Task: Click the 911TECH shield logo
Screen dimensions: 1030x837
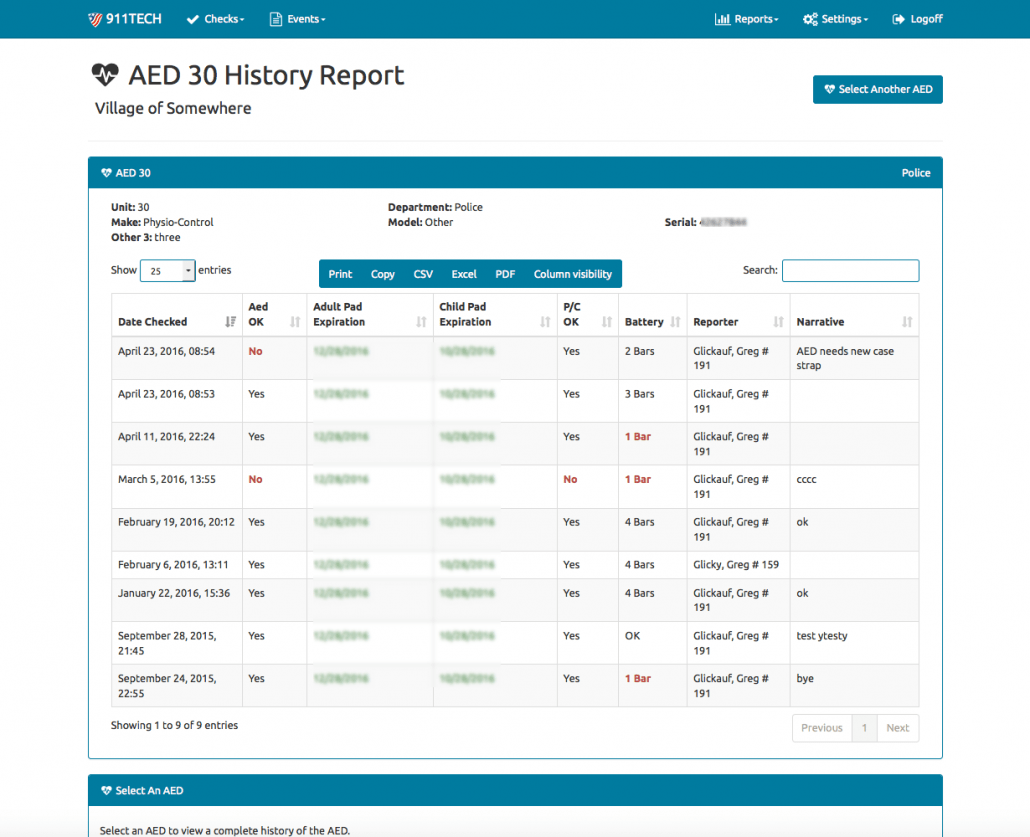Action: pyautogui.click(x=95, y=19)
